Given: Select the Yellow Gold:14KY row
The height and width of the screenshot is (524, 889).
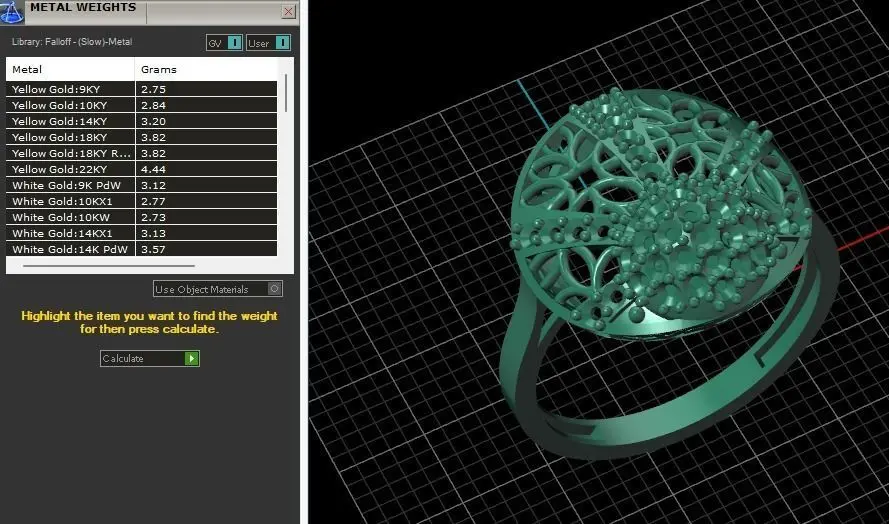Looking at the screenshot, I should tap(141, 121).
